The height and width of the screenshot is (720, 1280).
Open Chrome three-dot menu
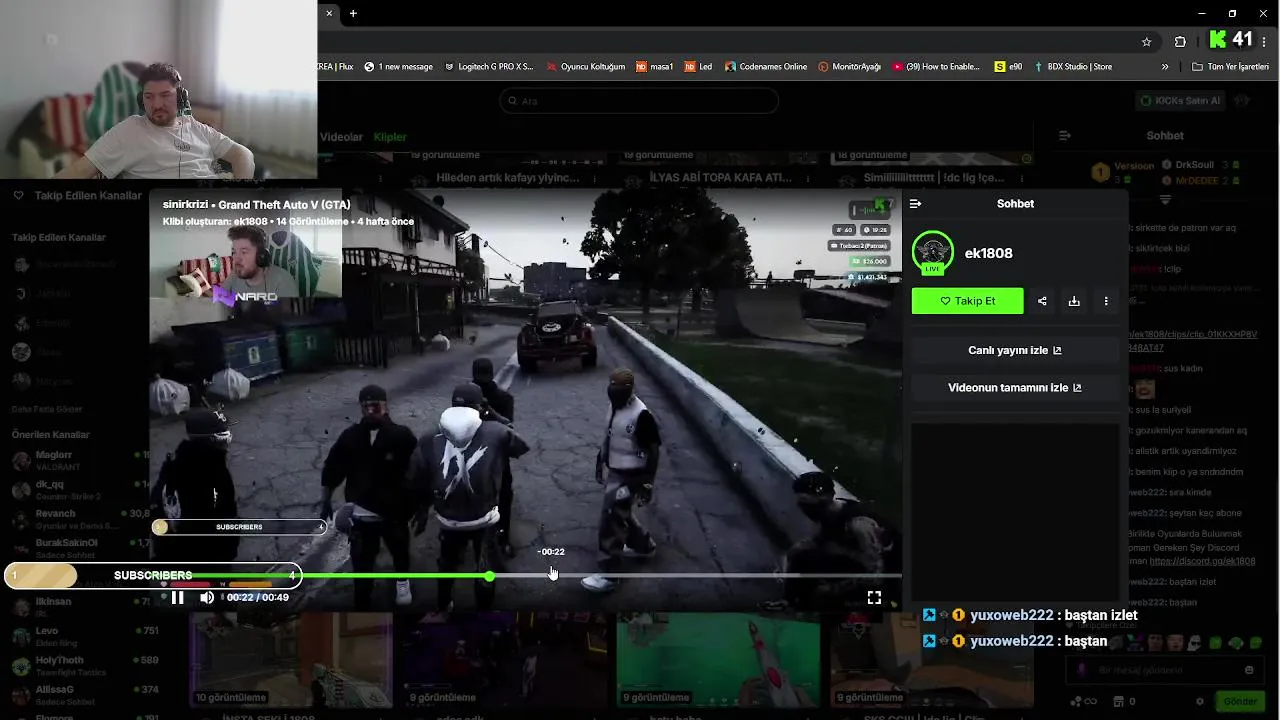[1265, 41]
